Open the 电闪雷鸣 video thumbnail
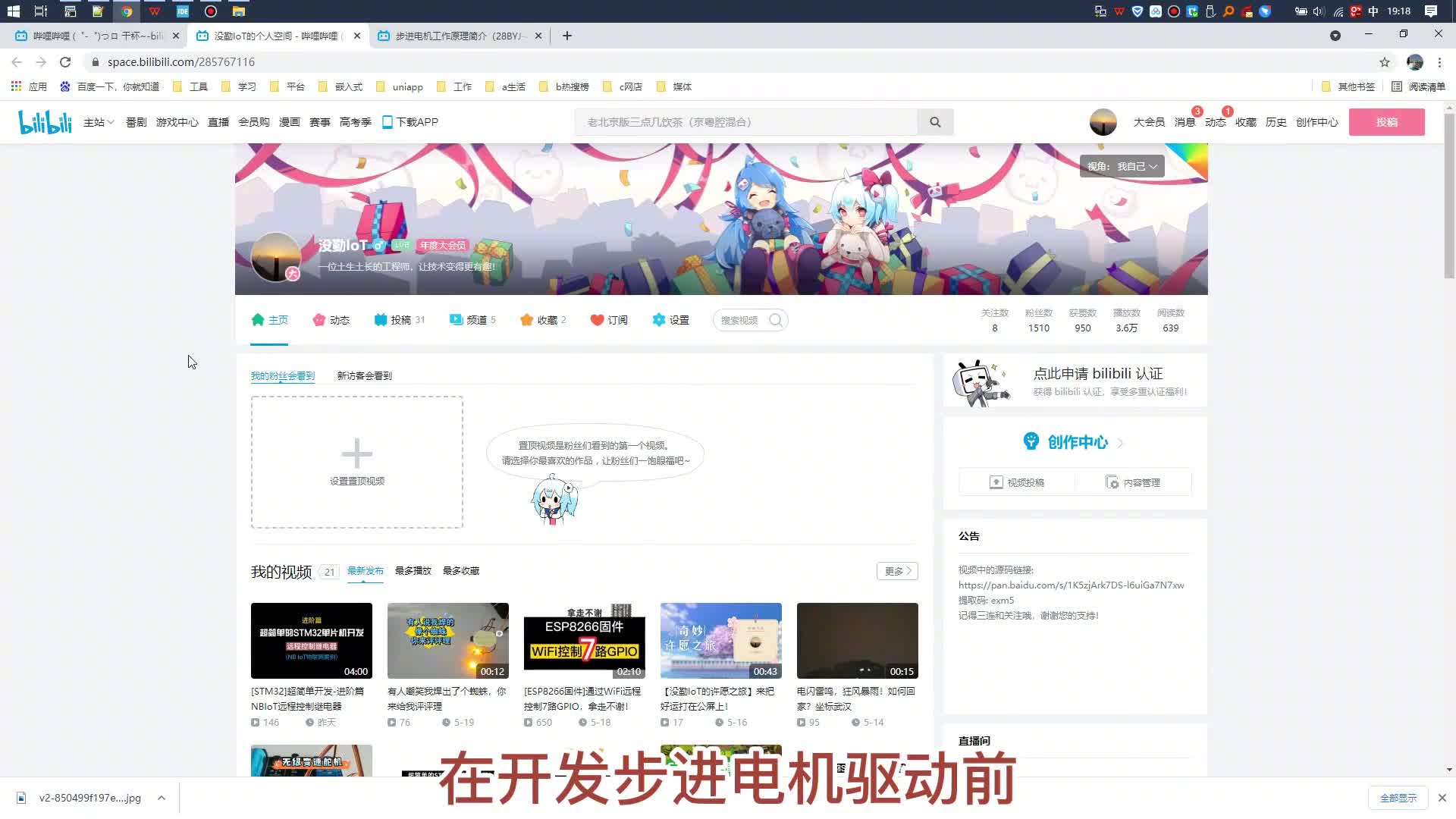The image size is (1456, 819). click(x=858, y=641)
